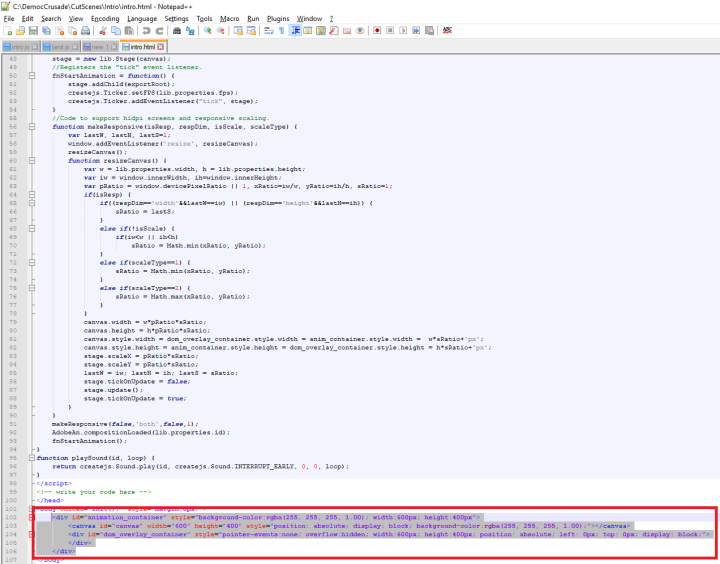720x564 pixels.
Task: Click the Save recorded macro icon
Action: 429,31
